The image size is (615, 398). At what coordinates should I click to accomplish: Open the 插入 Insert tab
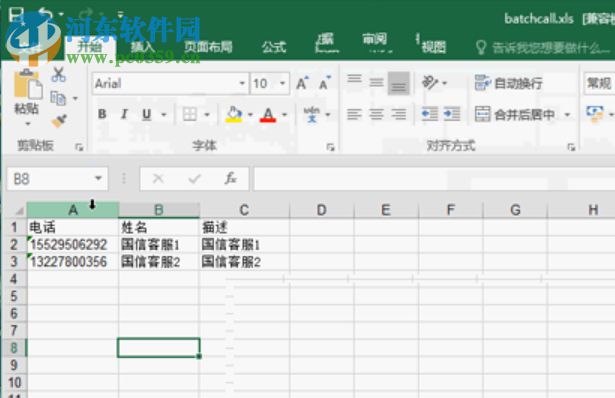(143, 47)
